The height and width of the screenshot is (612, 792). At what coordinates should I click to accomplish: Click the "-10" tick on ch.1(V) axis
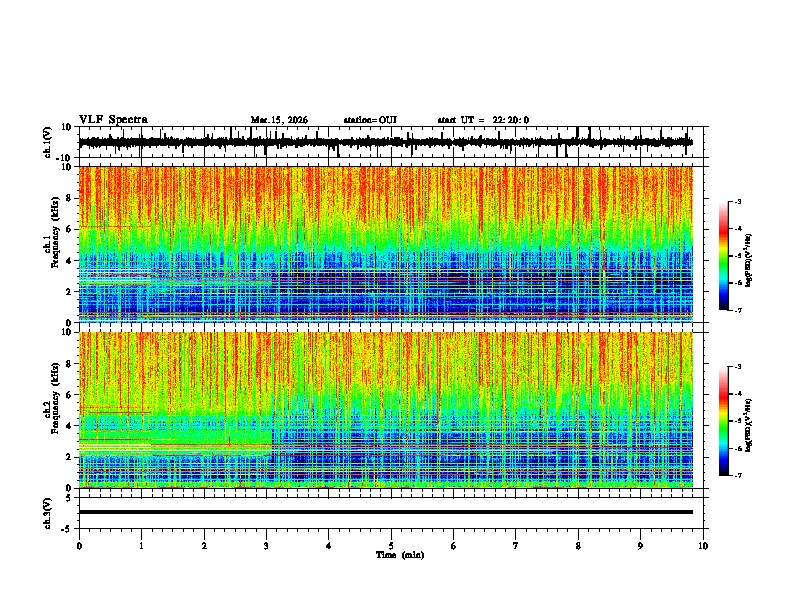pos(65,158)
